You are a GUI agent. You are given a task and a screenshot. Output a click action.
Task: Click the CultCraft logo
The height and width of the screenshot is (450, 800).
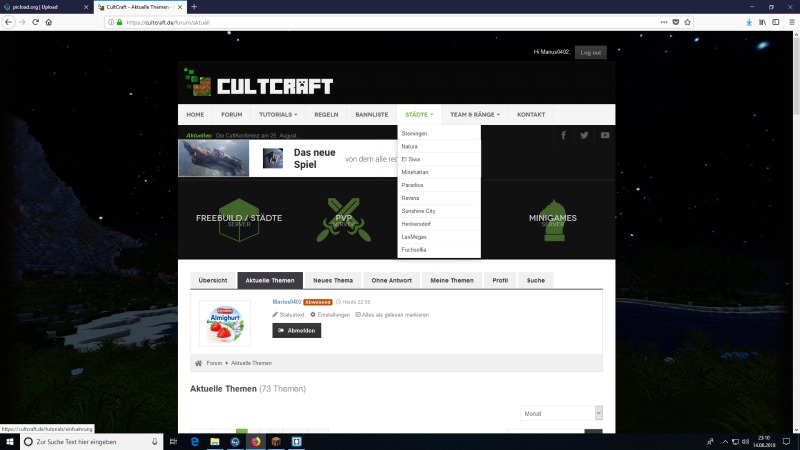click(259, 86)
